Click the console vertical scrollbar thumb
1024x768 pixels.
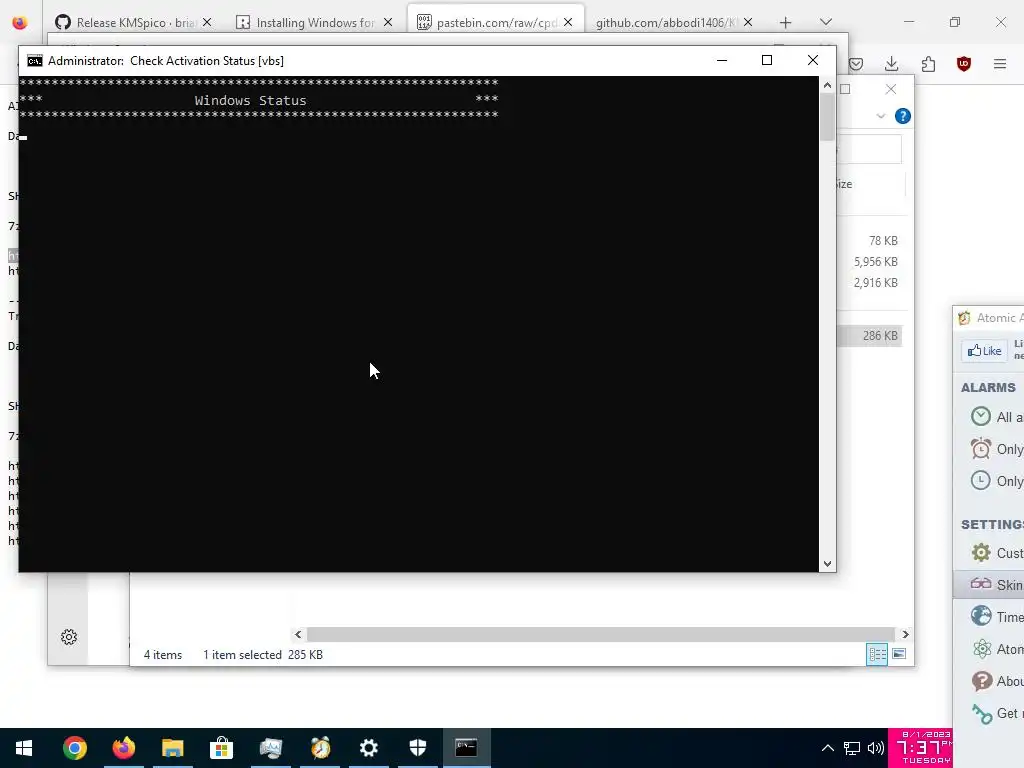point(827,117)
